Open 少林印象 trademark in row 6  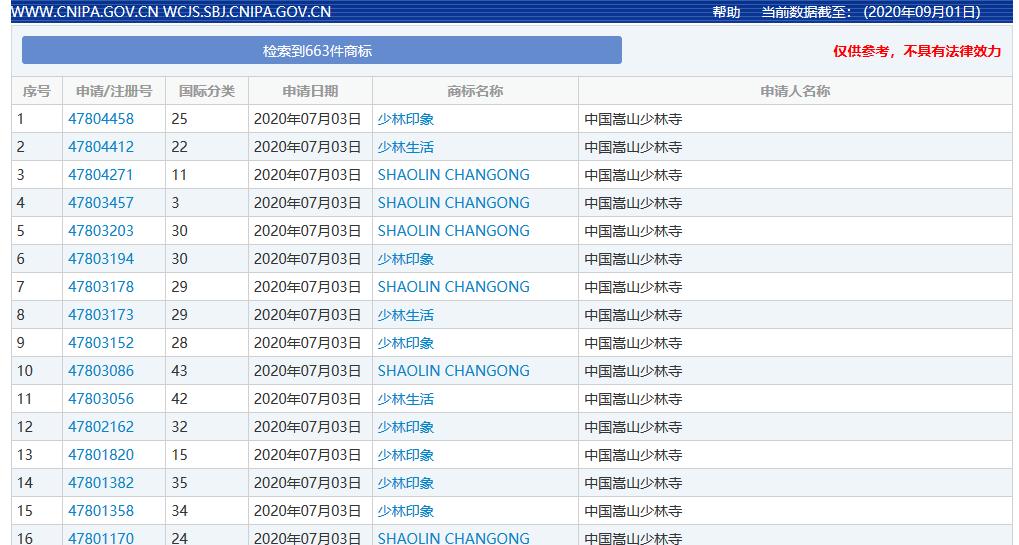[406, 259]
